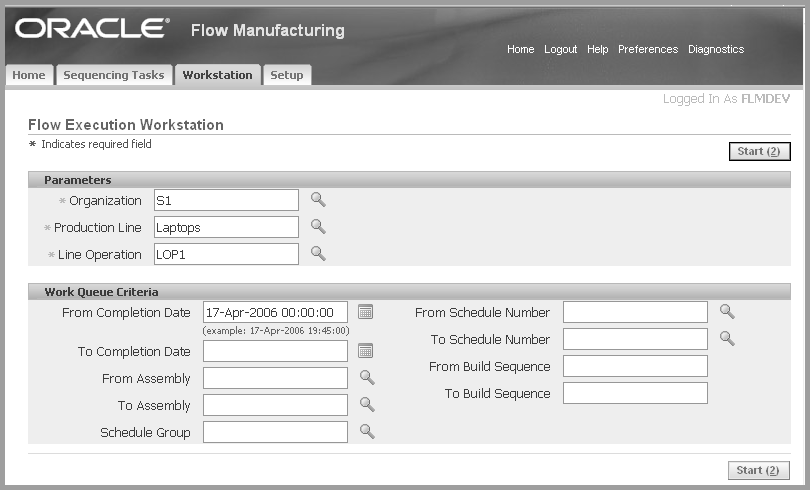Screen dimensions: 810x490
Task: Click the To Completion Date field
Action: coord(275,351)
